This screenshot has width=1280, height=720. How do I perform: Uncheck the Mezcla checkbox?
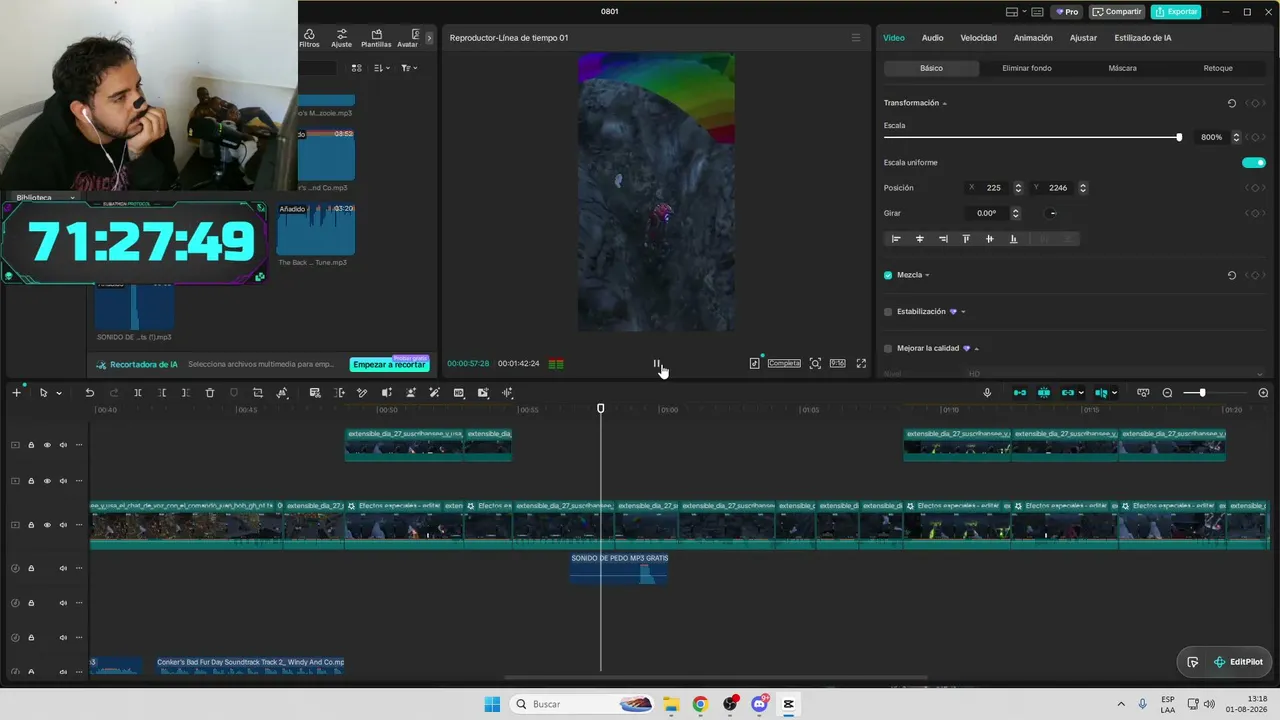888,275
